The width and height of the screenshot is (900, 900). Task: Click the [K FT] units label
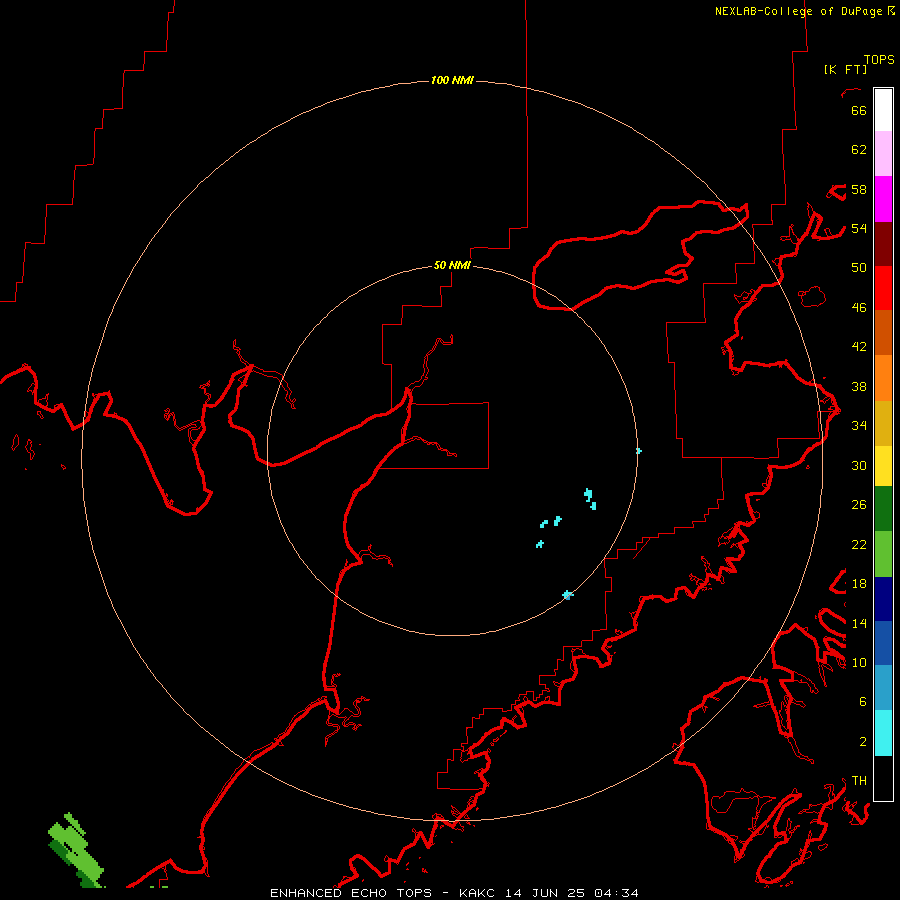tap(845, 69)
